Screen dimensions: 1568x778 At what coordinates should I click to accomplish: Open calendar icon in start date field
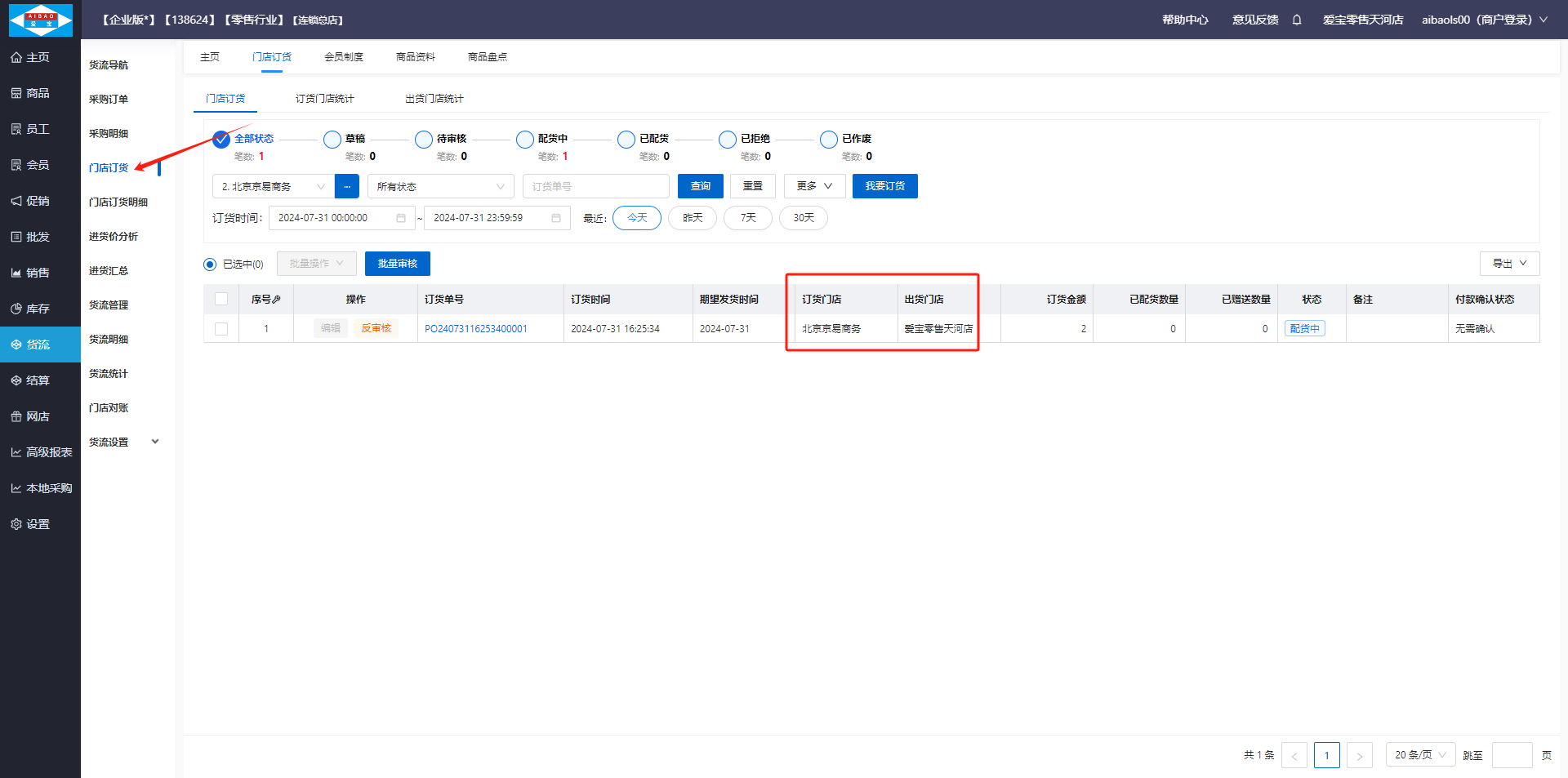tap(401, 218)
